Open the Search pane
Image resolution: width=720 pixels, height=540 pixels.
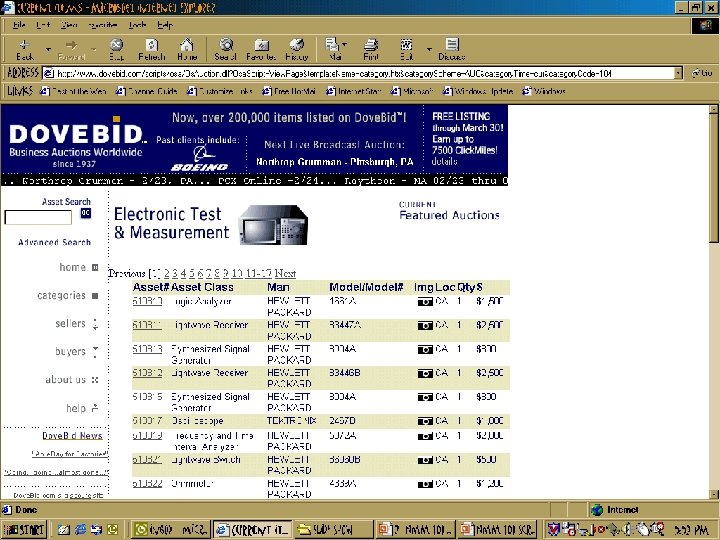tap(225, 50)
